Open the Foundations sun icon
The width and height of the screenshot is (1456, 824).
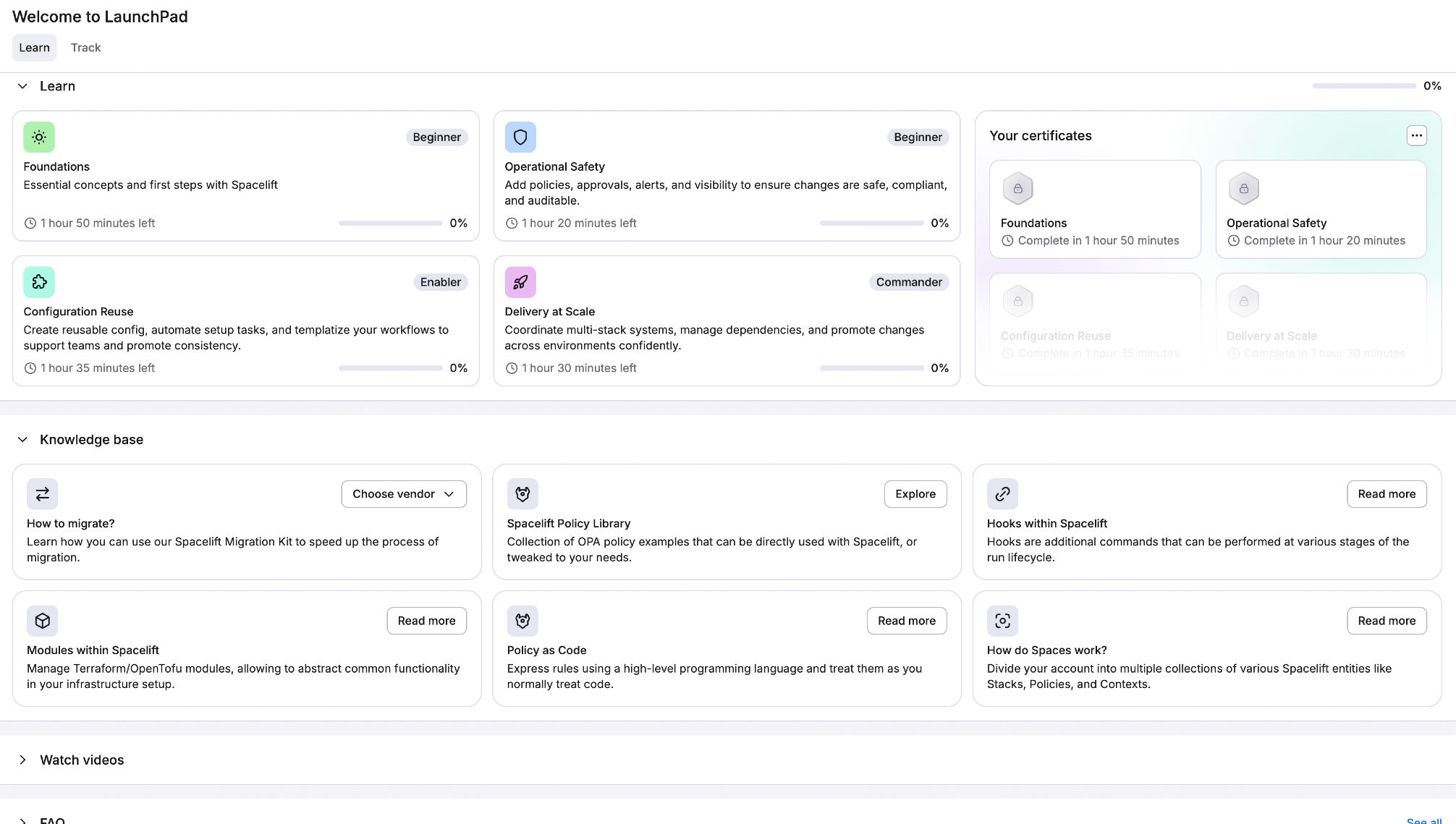(39, 137)
